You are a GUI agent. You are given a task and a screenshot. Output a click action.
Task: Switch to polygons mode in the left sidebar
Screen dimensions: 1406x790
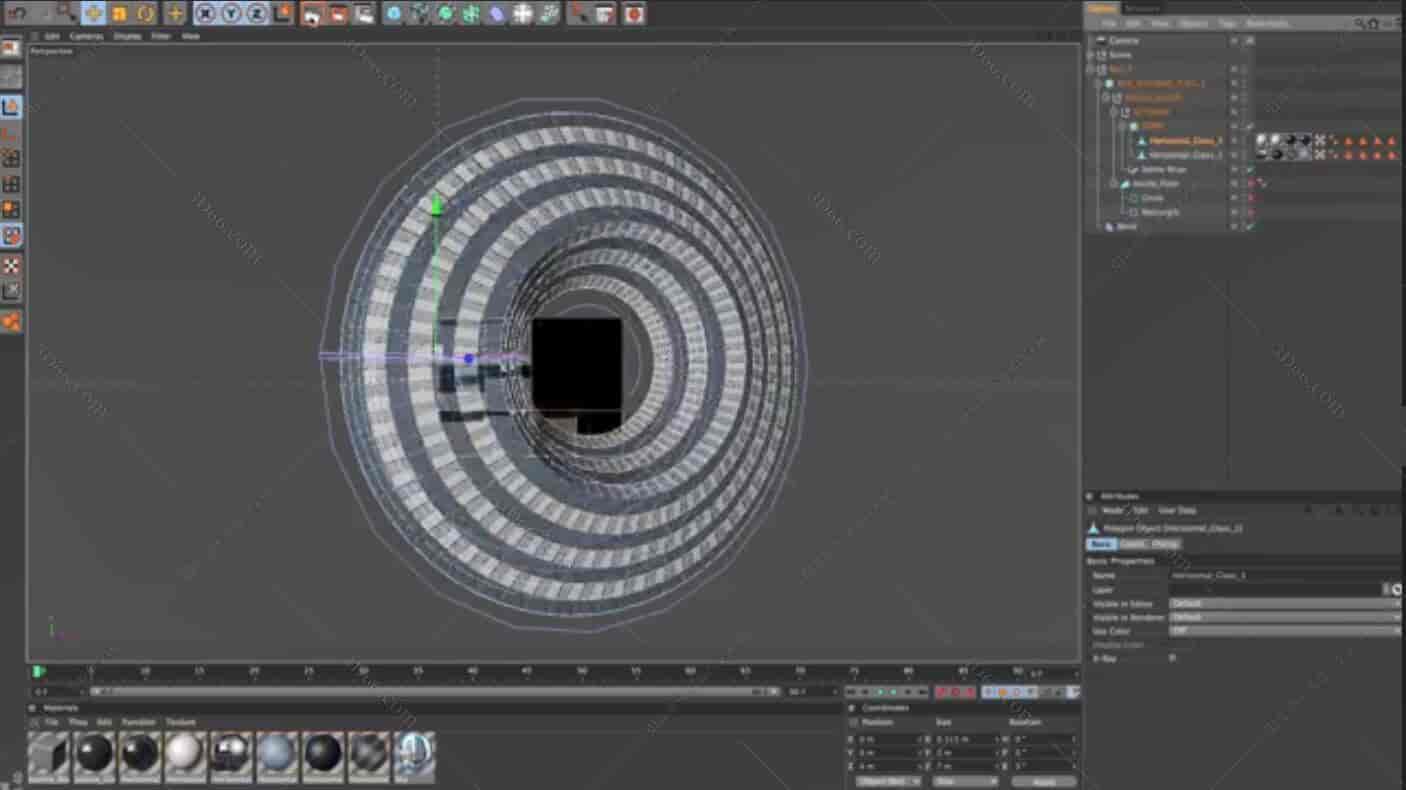[12, 207]
